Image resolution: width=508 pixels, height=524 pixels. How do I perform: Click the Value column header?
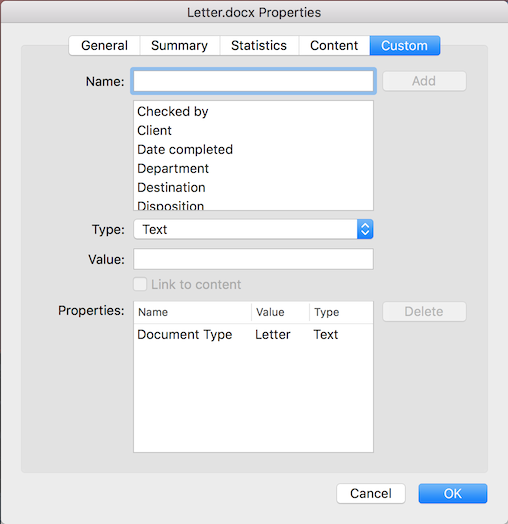coord(280,312)
